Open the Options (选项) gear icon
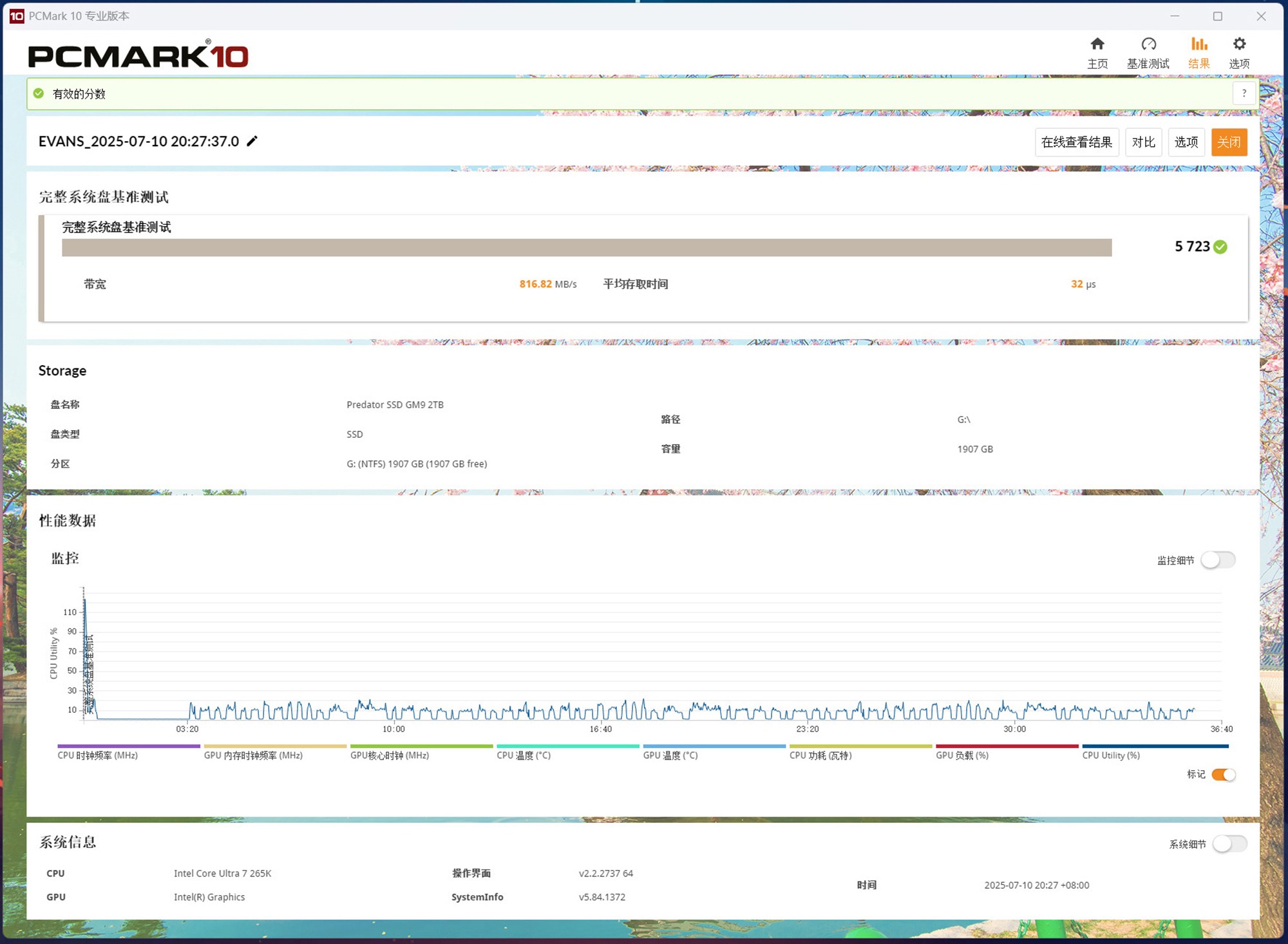 click(x=1238, y=44)
